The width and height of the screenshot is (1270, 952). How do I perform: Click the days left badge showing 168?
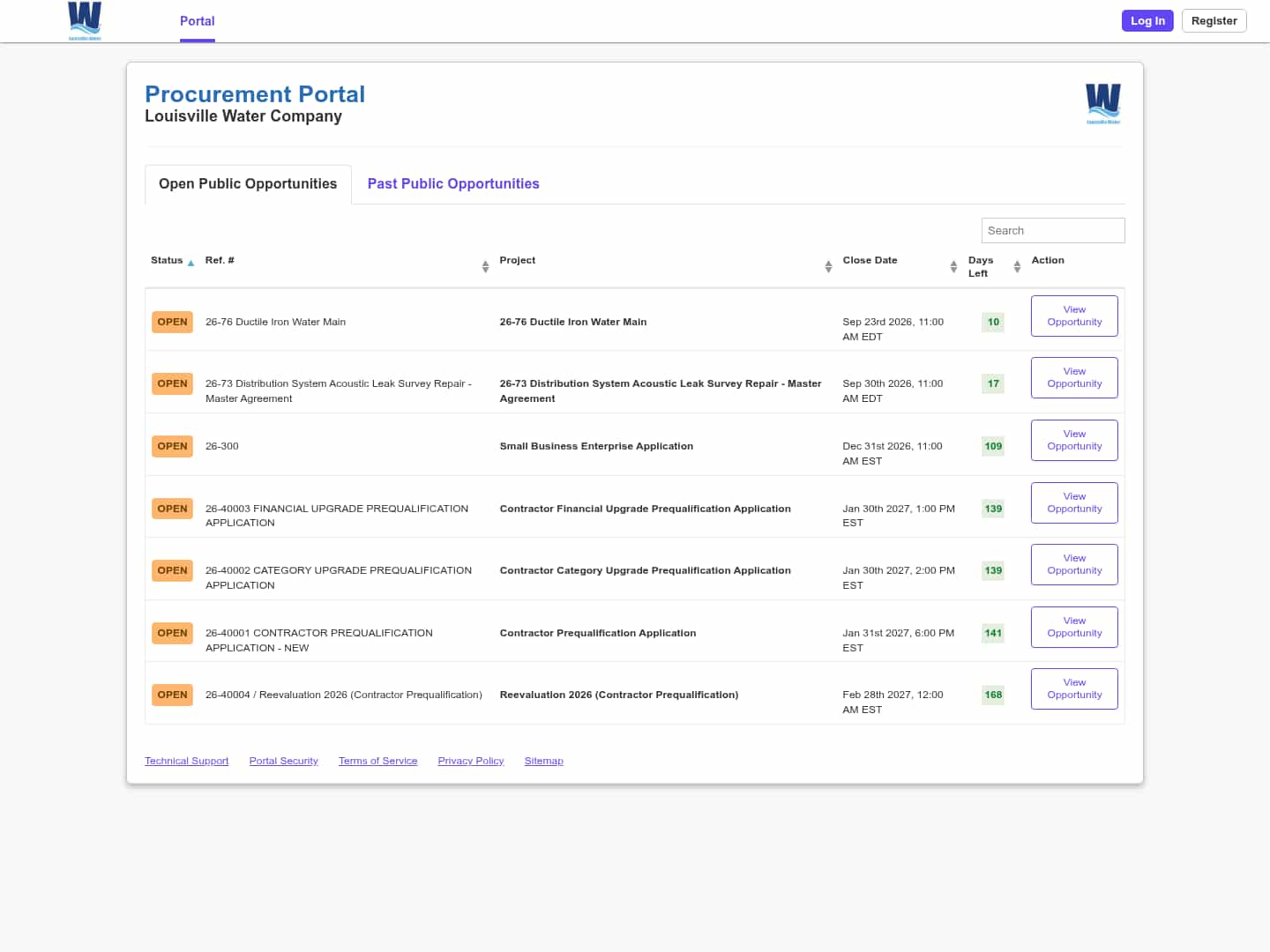pyautogui.click(x=993, y=695)
